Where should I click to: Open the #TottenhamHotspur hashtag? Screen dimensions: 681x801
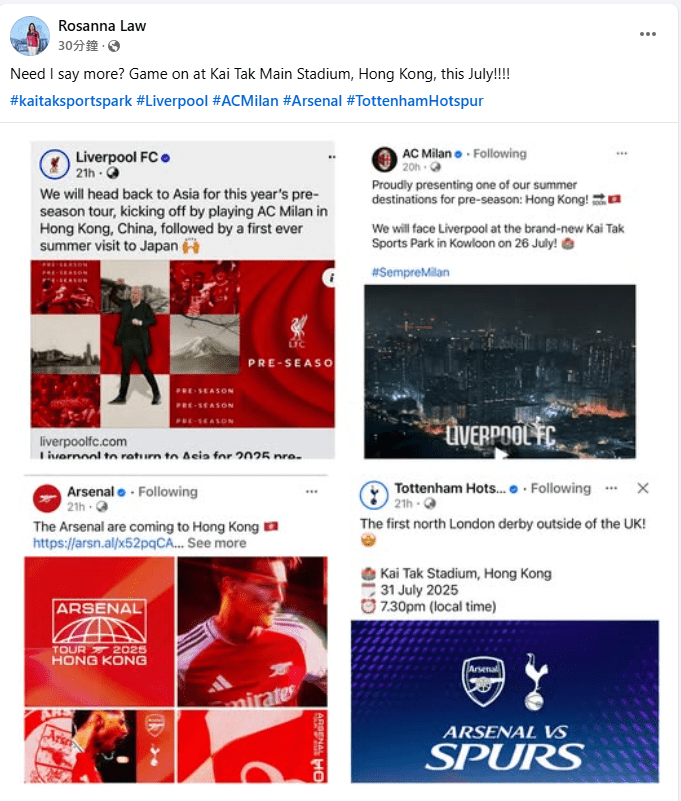coord(414,101)
